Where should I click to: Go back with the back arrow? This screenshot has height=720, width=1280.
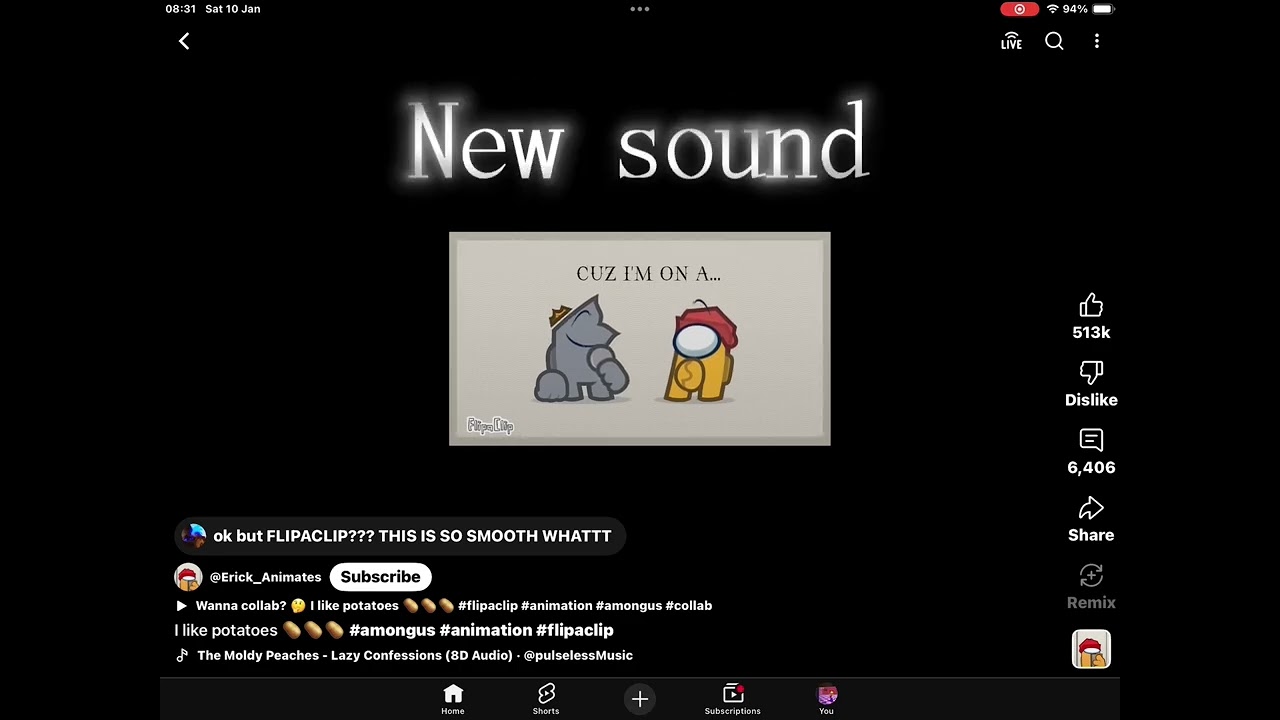[184, 41]
